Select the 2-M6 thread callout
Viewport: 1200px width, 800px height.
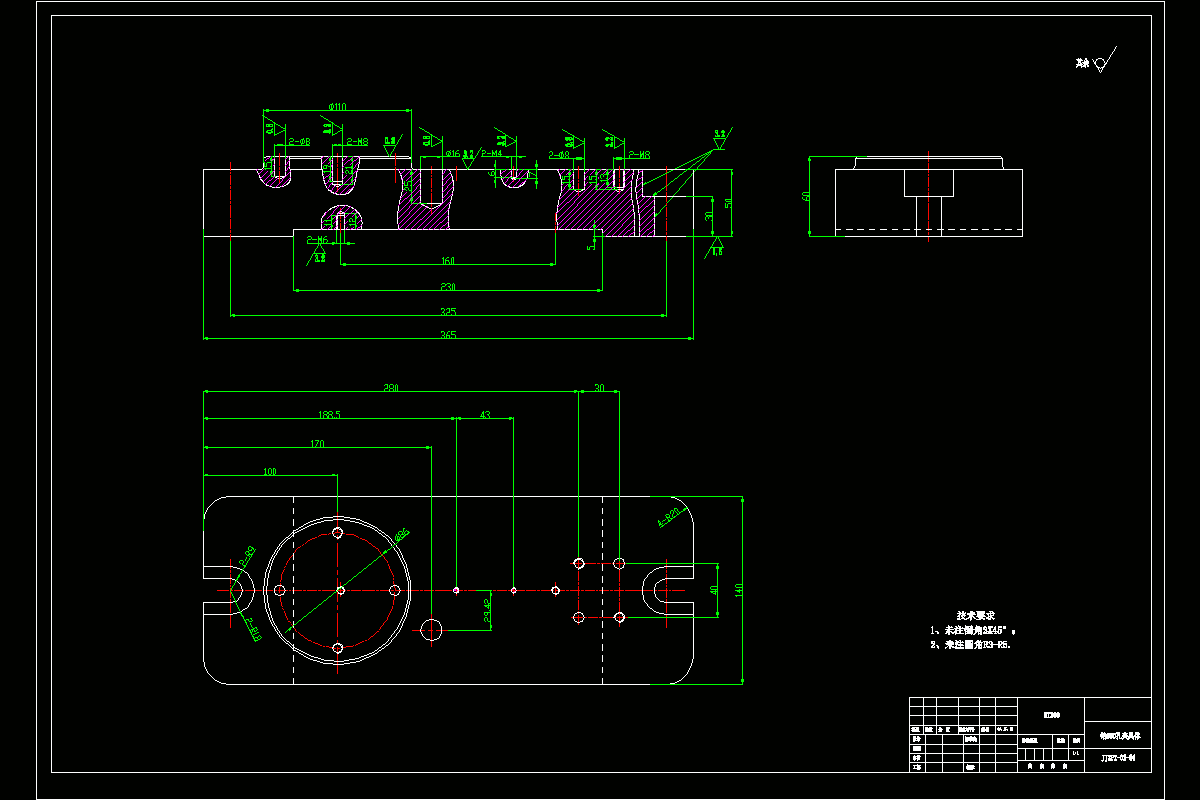coord(317,241)
